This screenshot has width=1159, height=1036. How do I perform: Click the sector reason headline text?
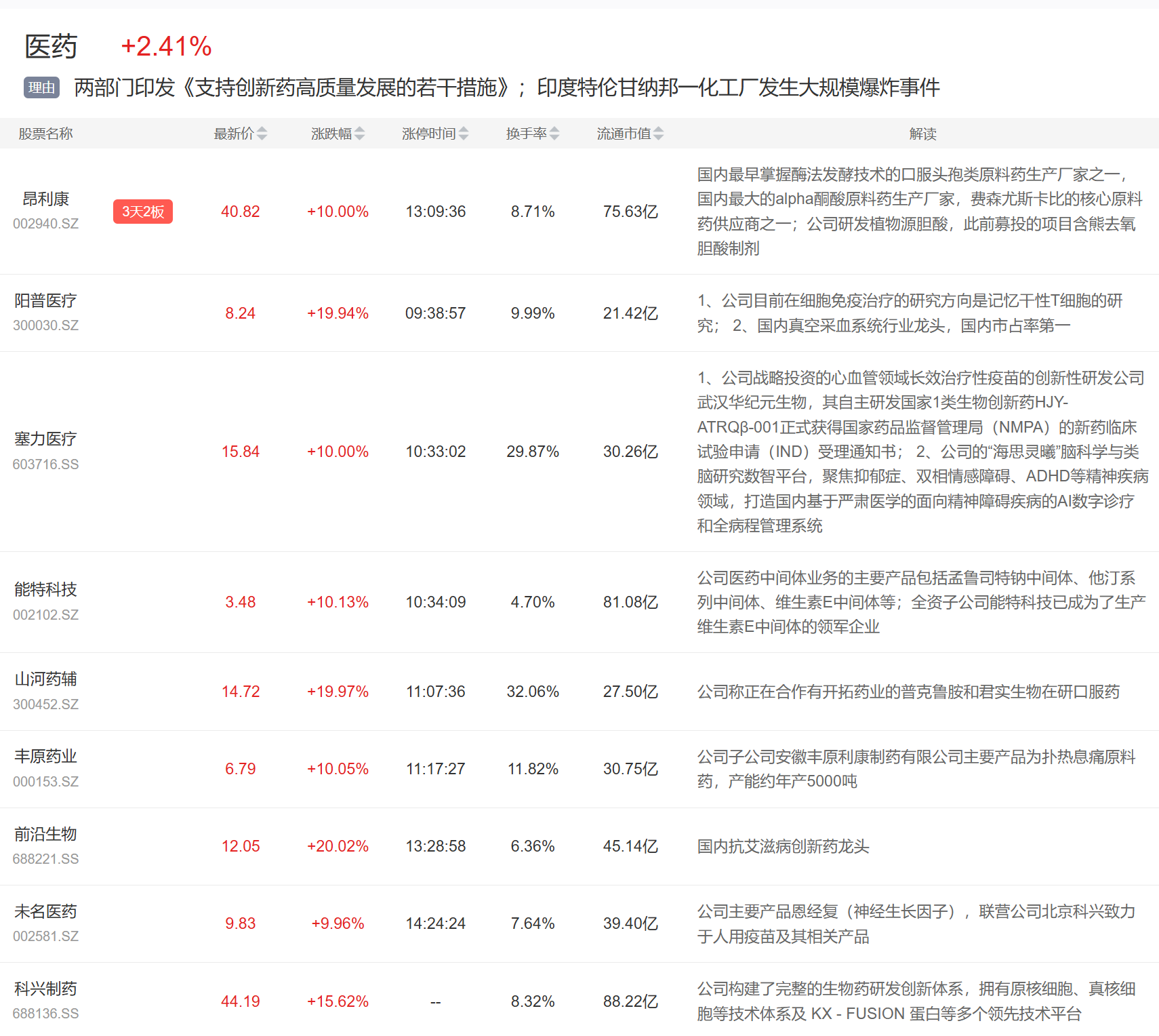506,87
